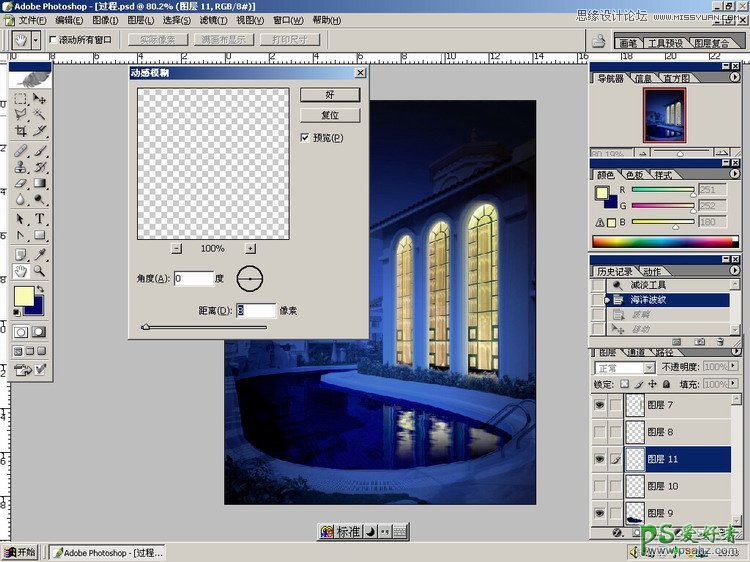Hide layer 图层 7 via eye icon
This screenshot has height=562, width=750.
coord(598,405)
